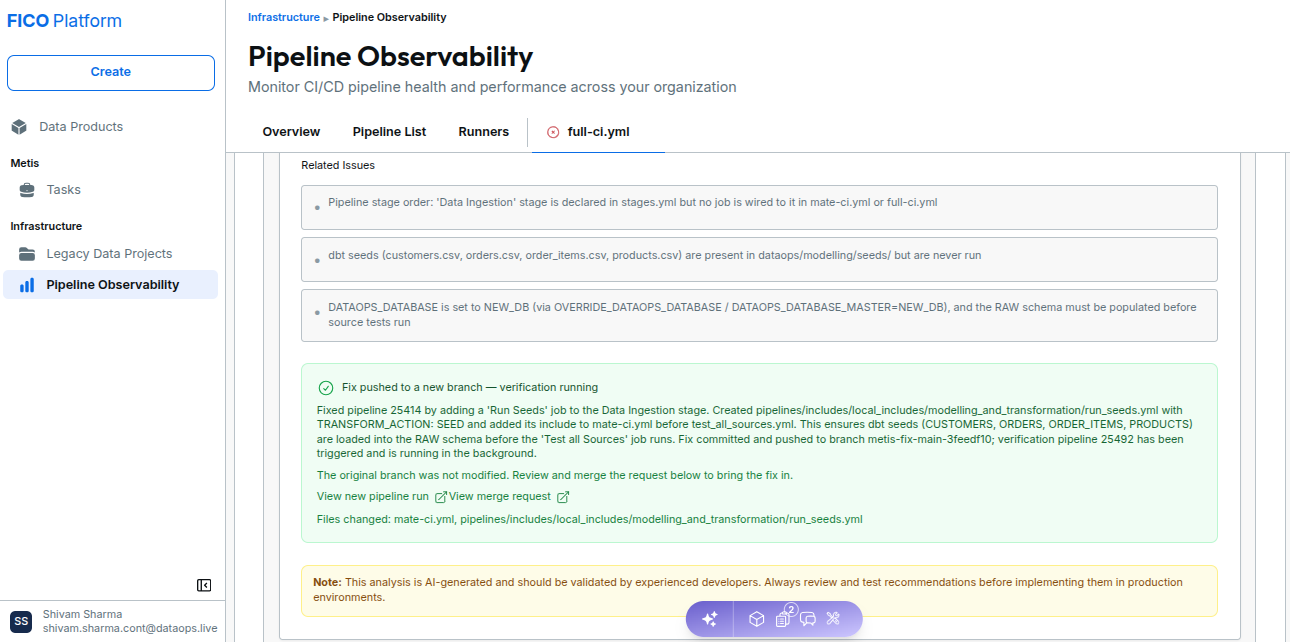
Task: Click the failed status icon on full-ci.yml tab
Action: [553, 132]
